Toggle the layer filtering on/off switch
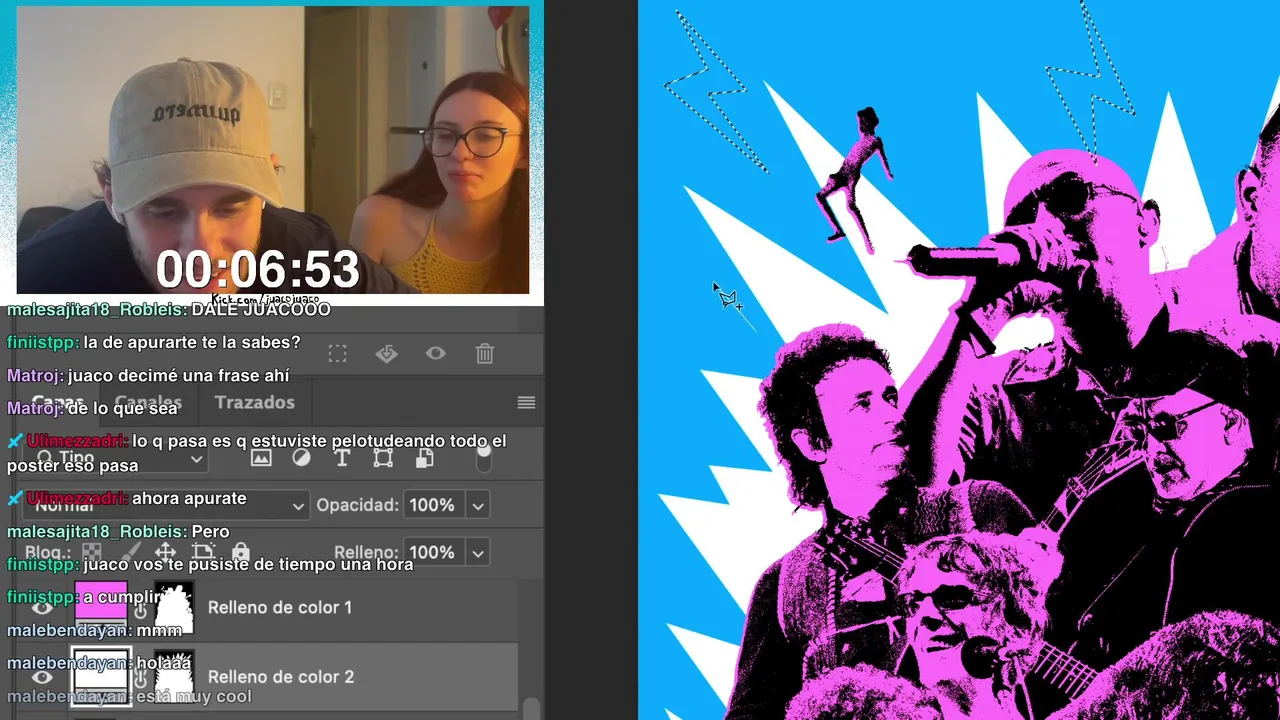Image resolution: width=1280 pixels, height=720 pixels. [484, 458]
